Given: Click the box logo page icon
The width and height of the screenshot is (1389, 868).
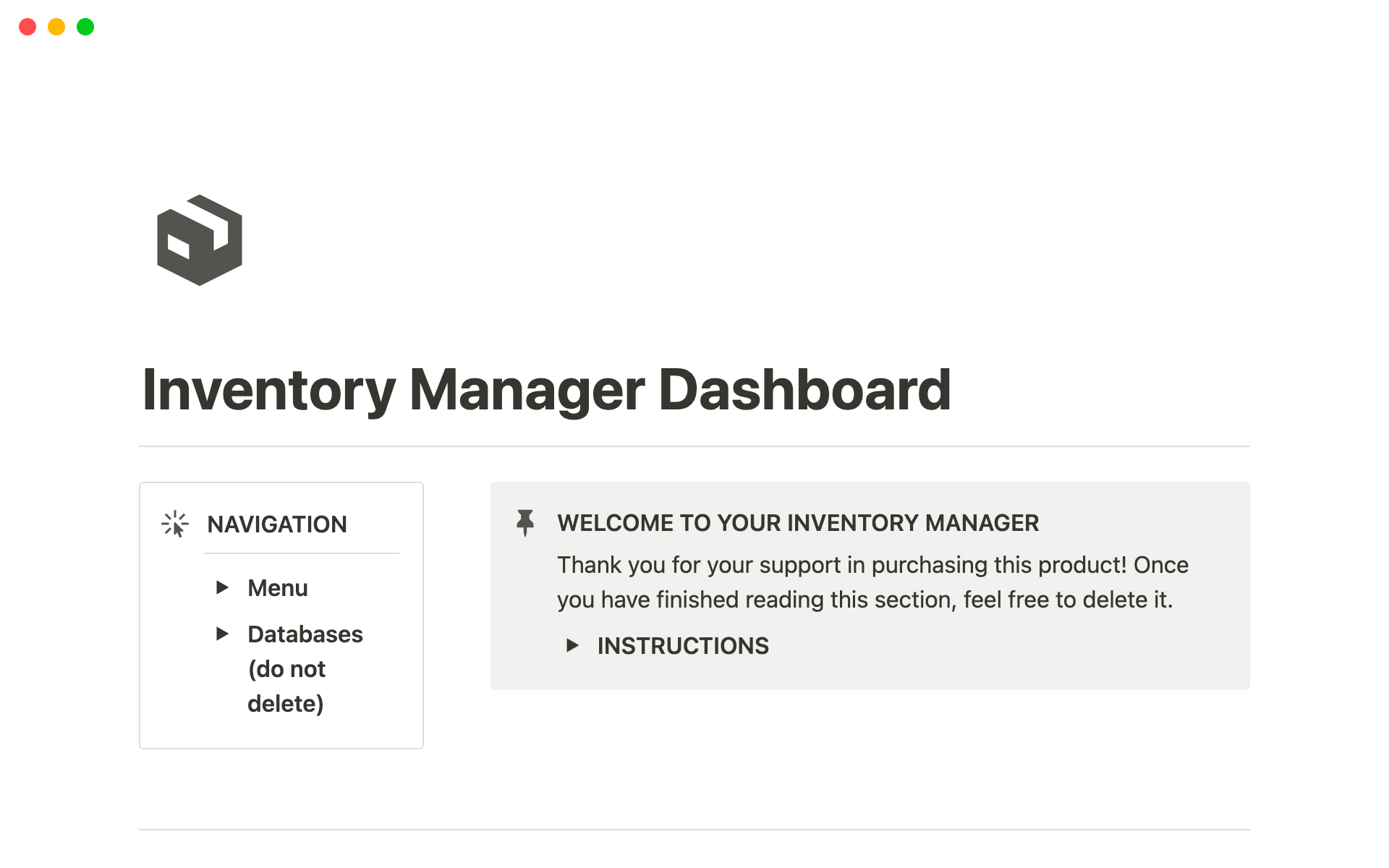Looking at the screenshot, I should tap(199, 240).
